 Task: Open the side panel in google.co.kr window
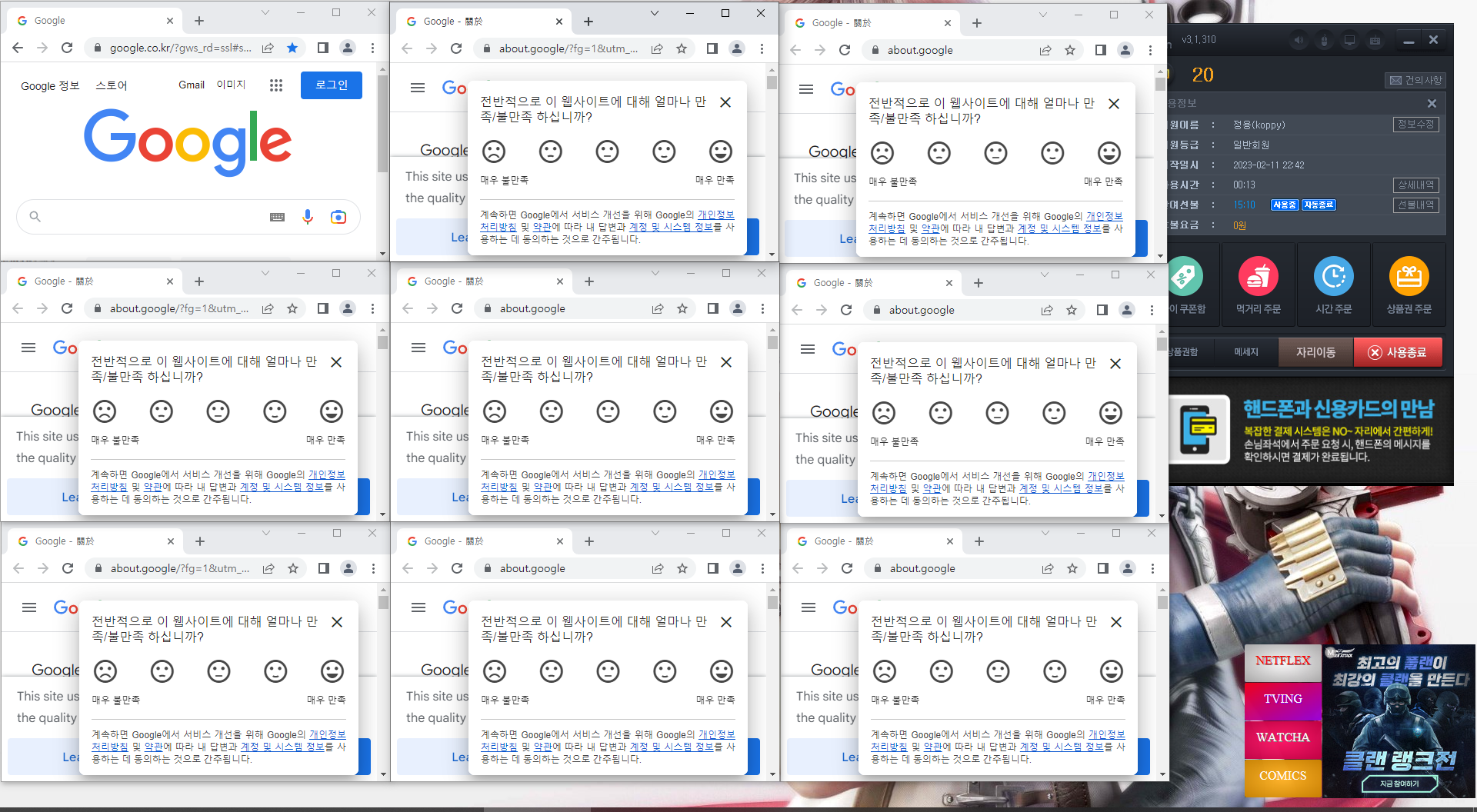(x=323, y=48)
